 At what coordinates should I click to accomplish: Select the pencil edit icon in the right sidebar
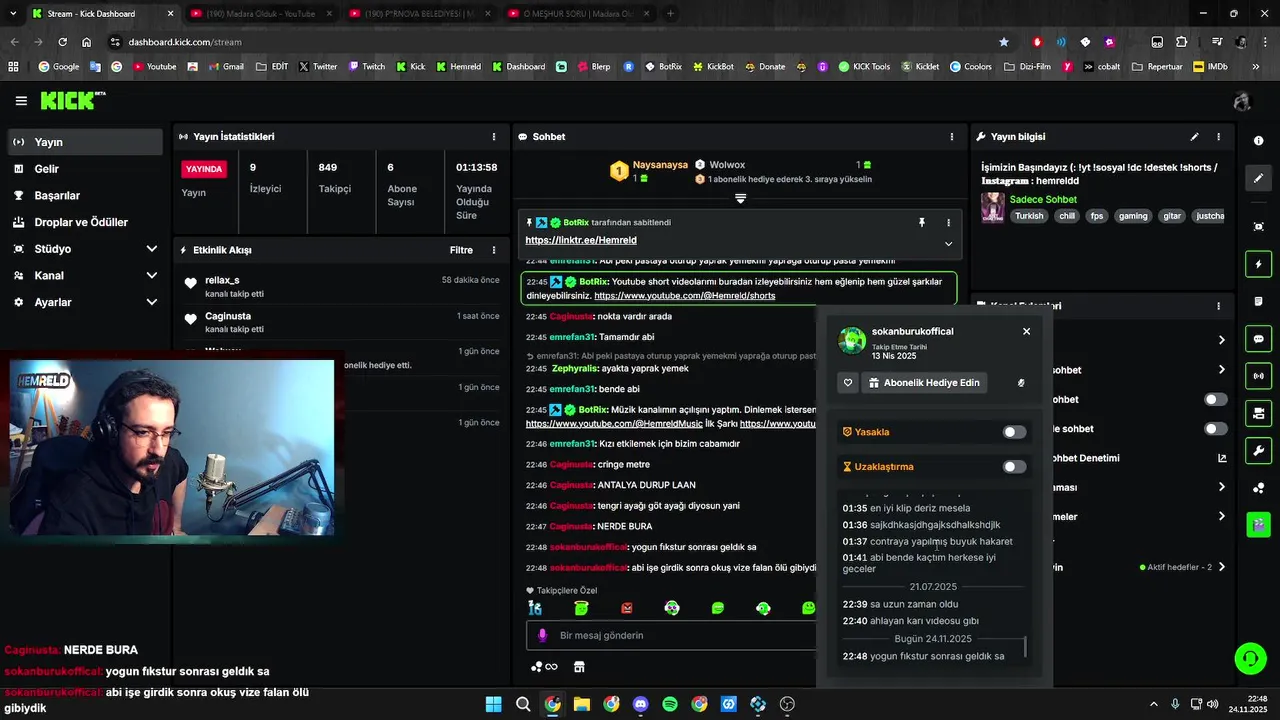[x=1258, y=178]
